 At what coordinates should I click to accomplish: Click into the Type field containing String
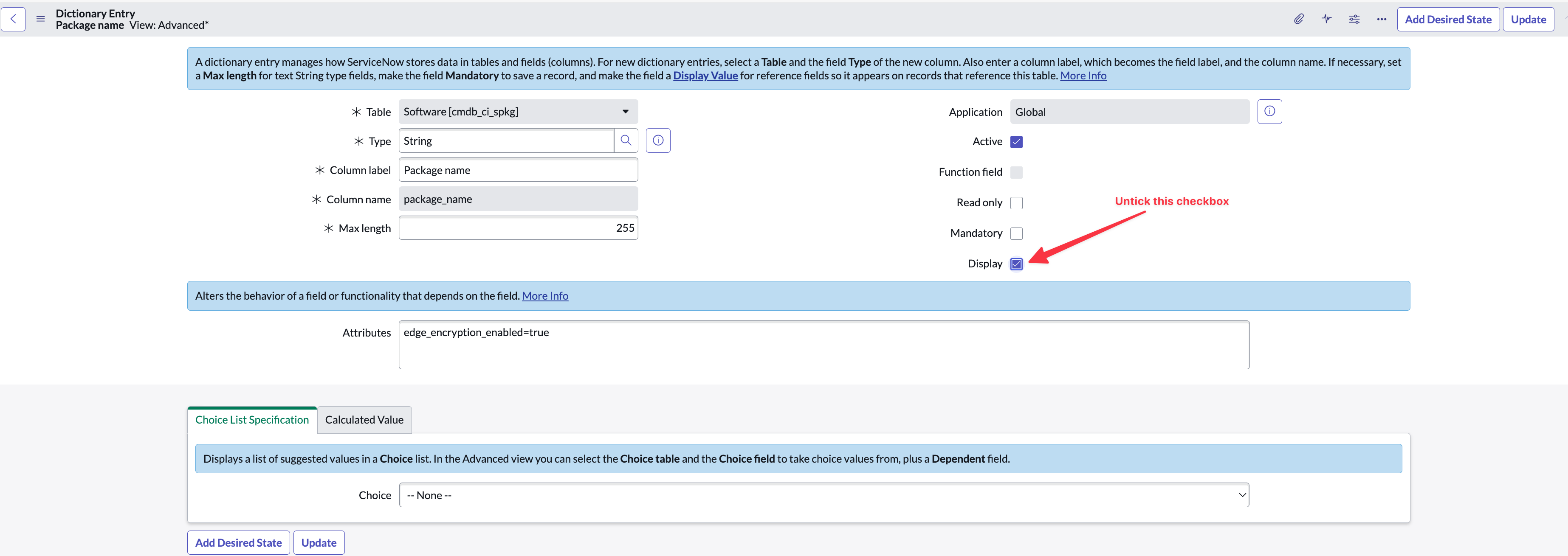pos(506,140)
